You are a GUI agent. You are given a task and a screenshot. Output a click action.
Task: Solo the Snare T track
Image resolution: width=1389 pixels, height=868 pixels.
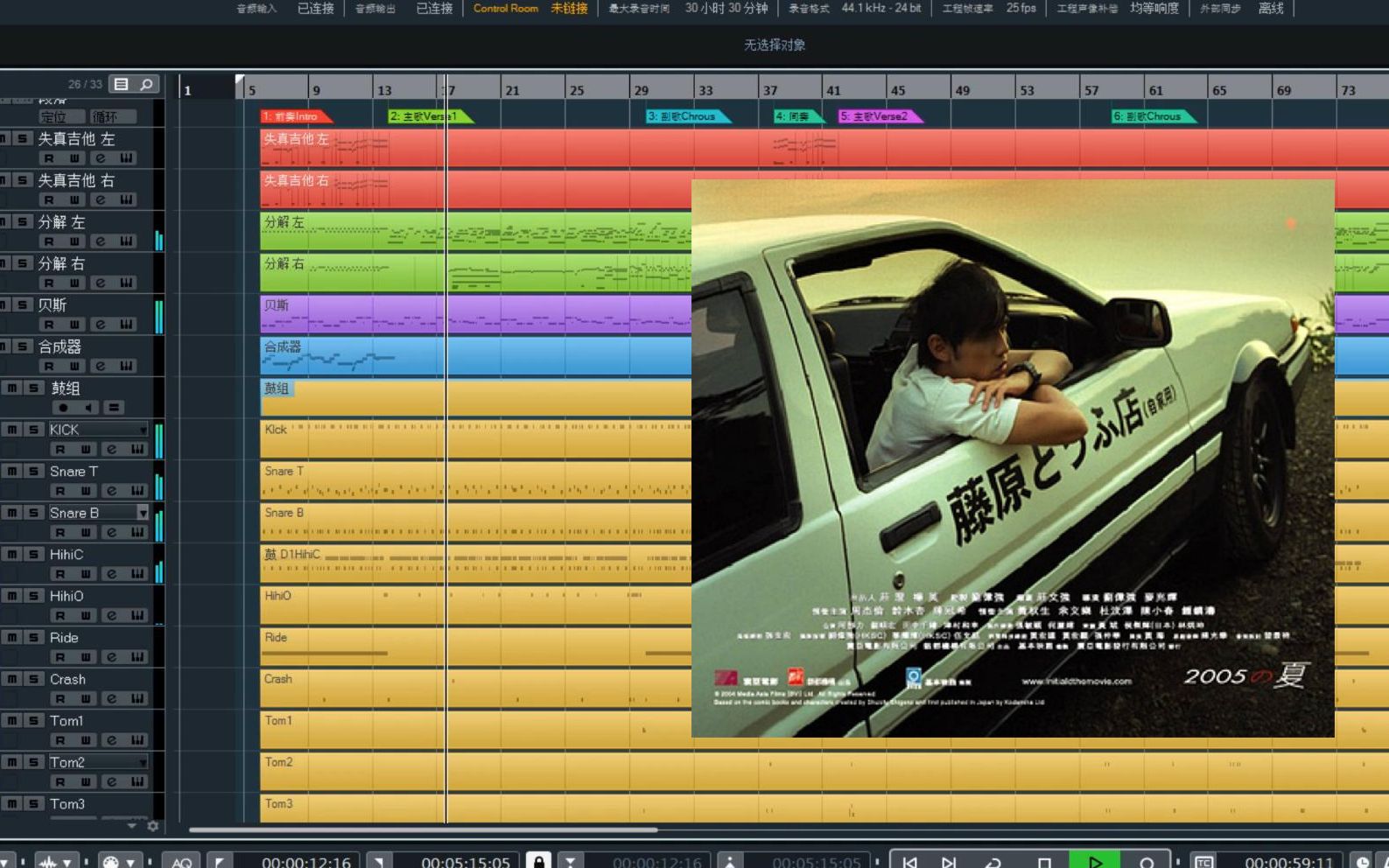point(33,471)
